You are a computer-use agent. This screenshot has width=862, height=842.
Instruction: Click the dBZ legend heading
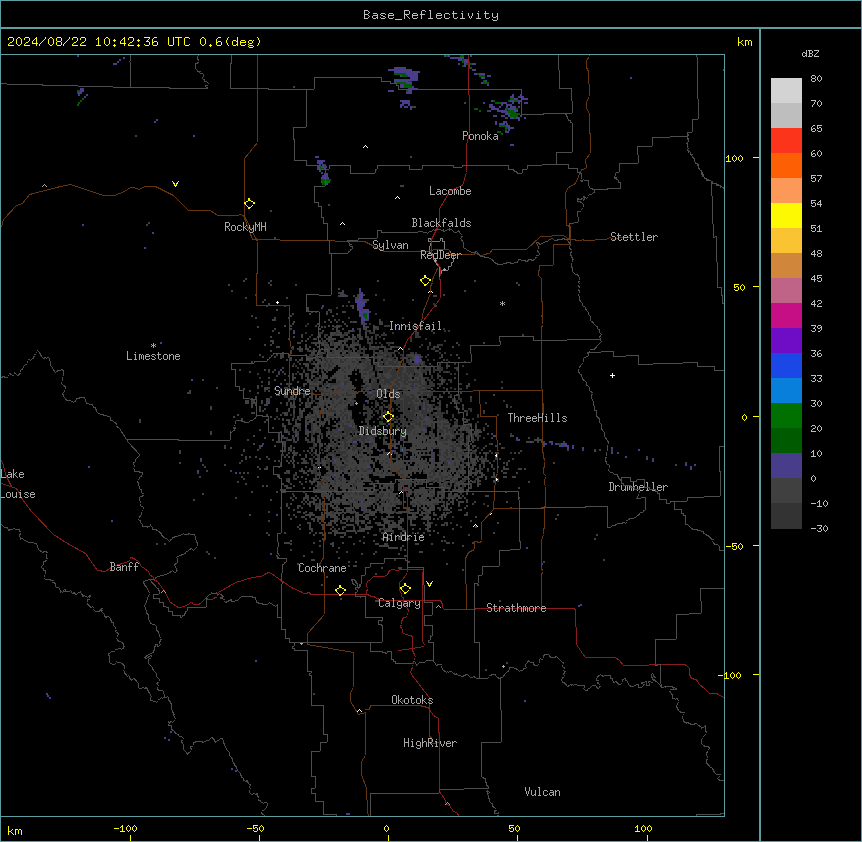pyautogui.click(x=810, y=53)
